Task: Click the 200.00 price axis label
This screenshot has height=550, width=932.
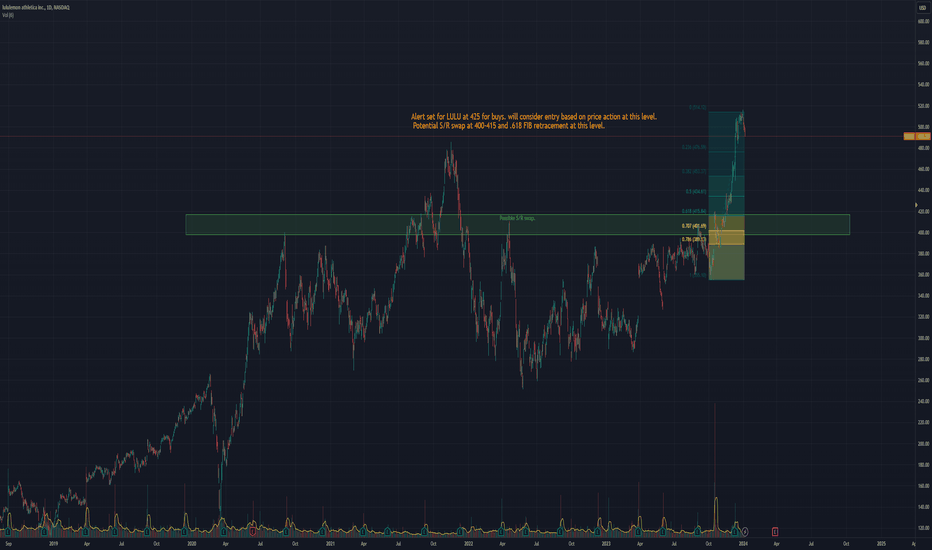Action: (x=923, y=444)
